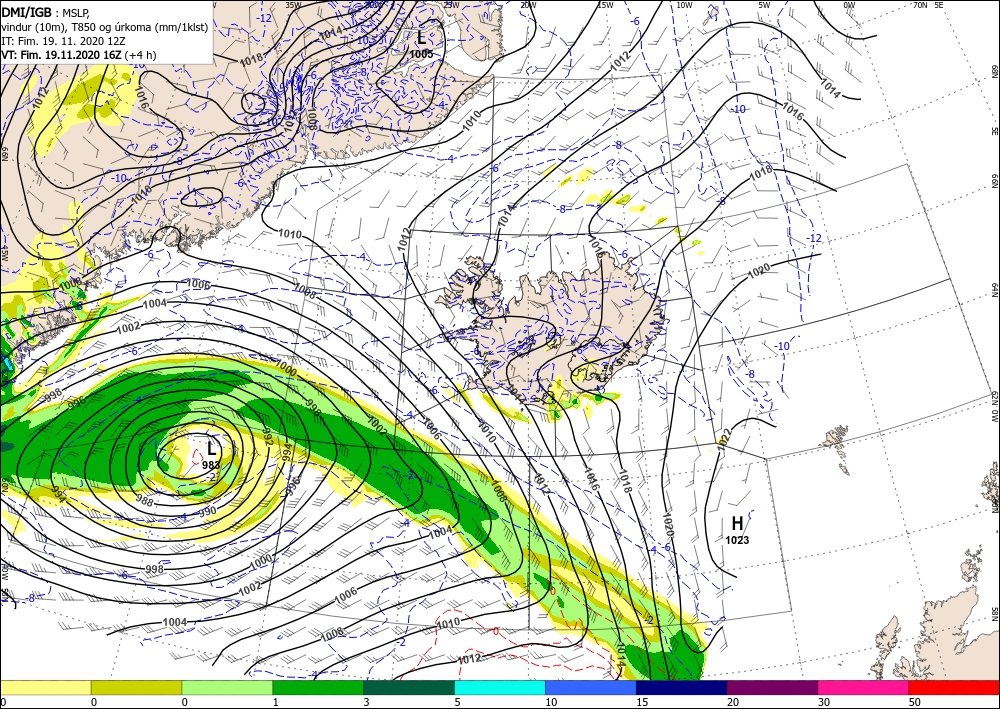The width and height of the screenshot is (1000, 709).
Task: Click the legend value '20'
Action: coord(732,702)
